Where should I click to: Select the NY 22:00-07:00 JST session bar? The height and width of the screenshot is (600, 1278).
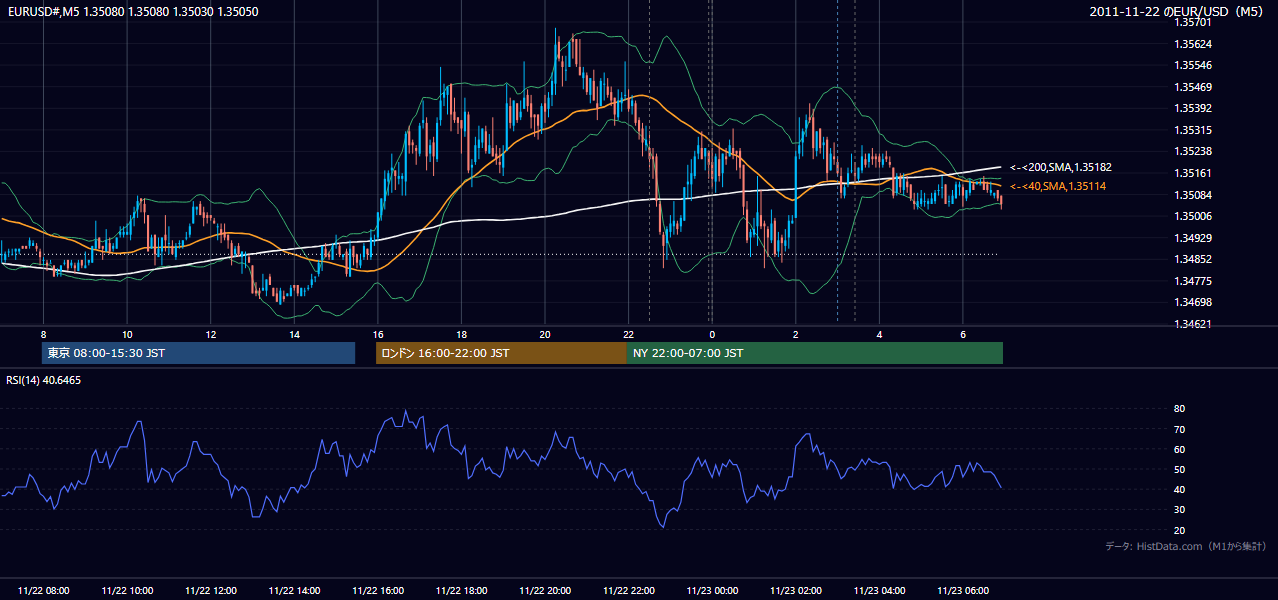point(815,353)
